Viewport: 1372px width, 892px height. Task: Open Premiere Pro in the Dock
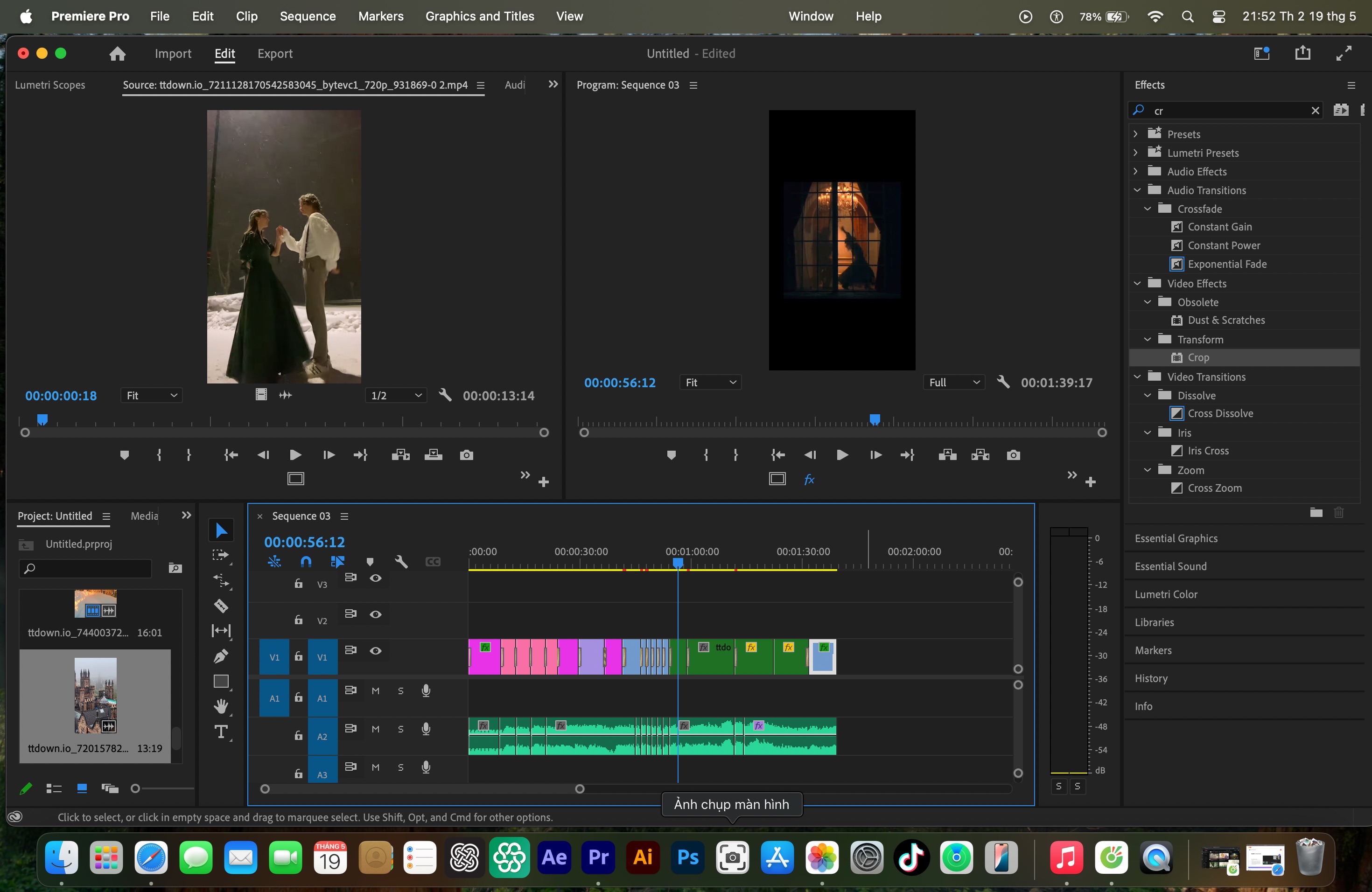coord(598,857)
